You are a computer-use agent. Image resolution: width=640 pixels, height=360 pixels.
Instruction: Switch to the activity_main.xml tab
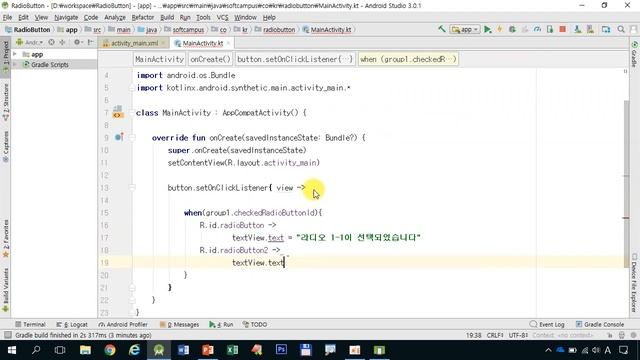[134, 43]
